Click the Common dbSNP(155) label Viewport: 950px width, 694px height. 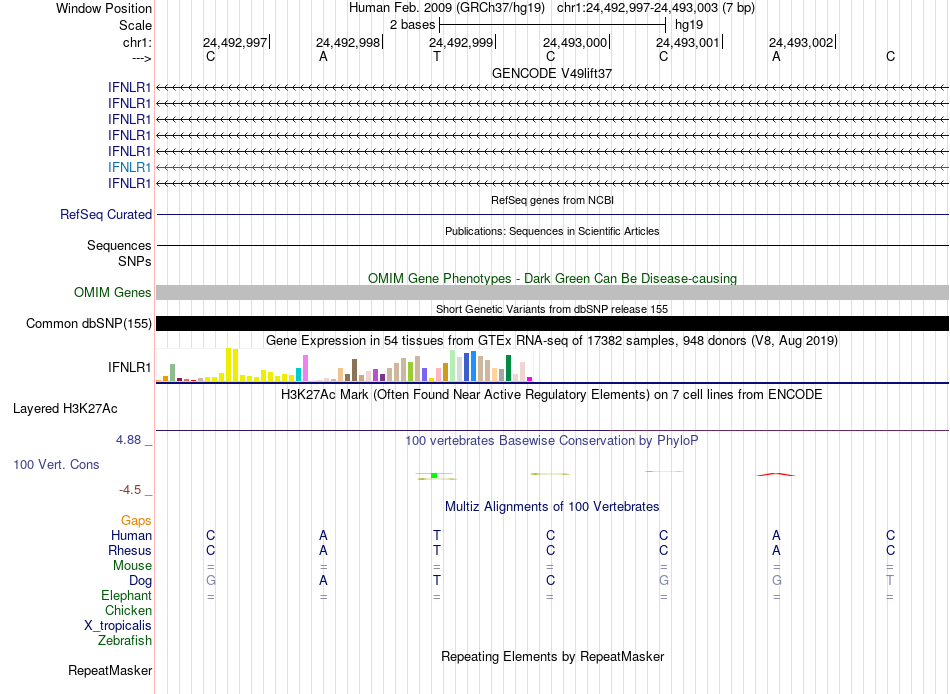pyautogui.click(x=88, y=324)
